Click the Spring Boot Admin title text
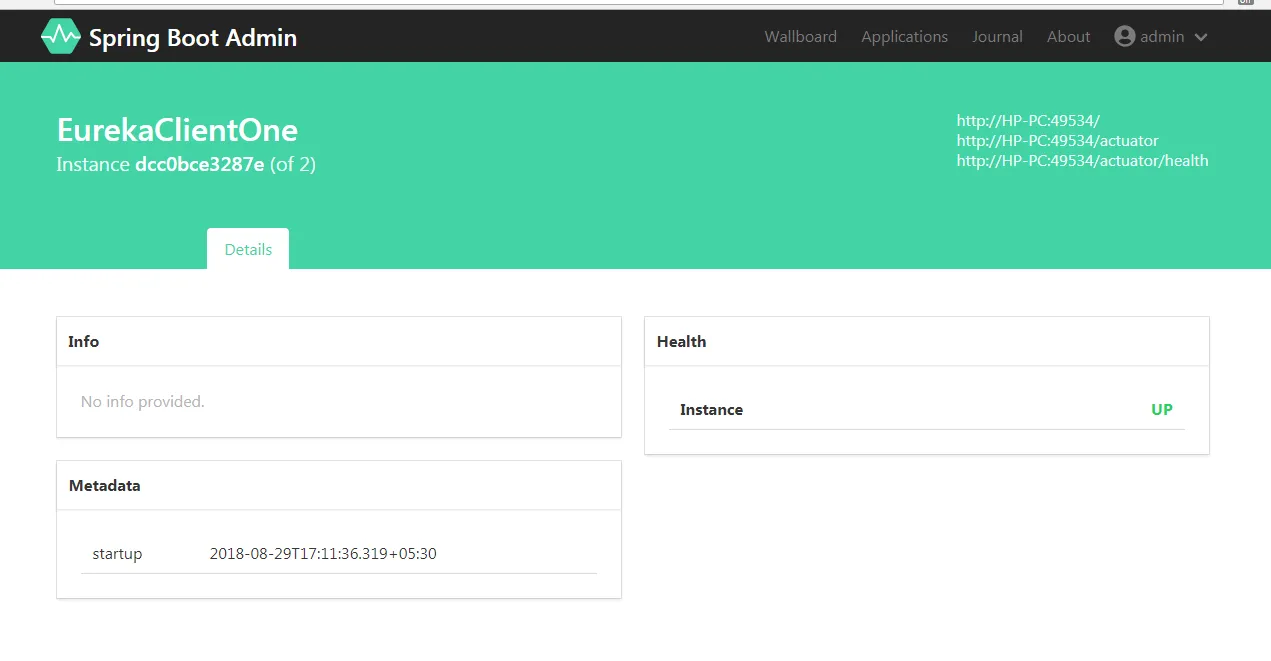Screen dimensions: 1271x661 point(193,38)
